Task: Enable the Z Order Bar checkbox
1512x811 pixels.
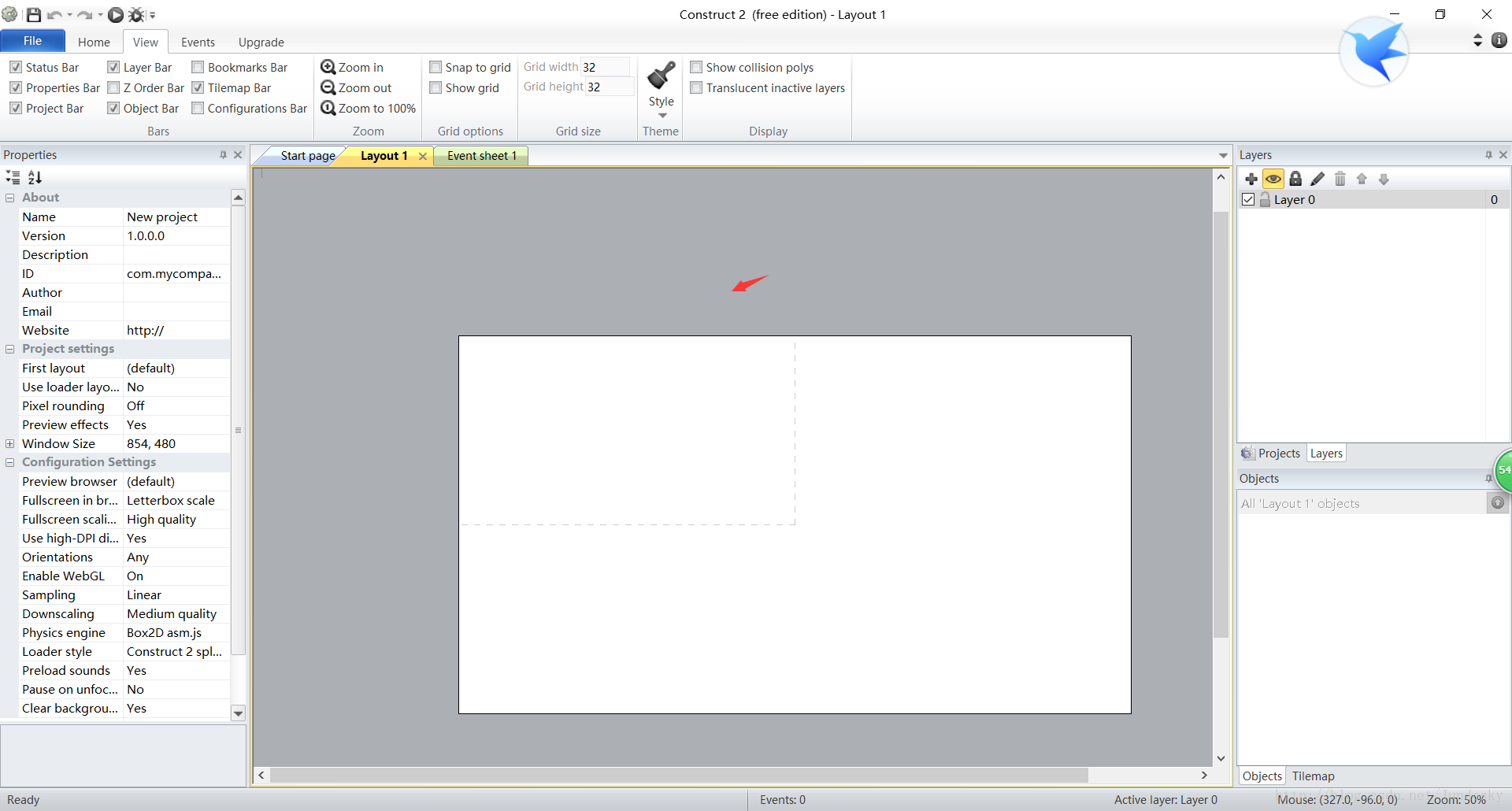Action: click(x=113, y=87)
